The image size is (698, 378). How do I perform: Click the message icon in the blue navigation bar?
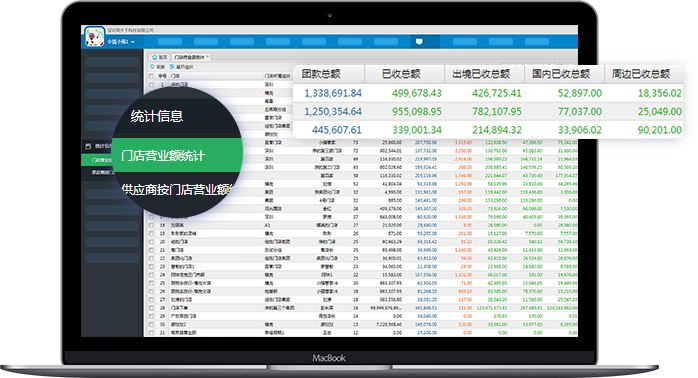point(419,41)
